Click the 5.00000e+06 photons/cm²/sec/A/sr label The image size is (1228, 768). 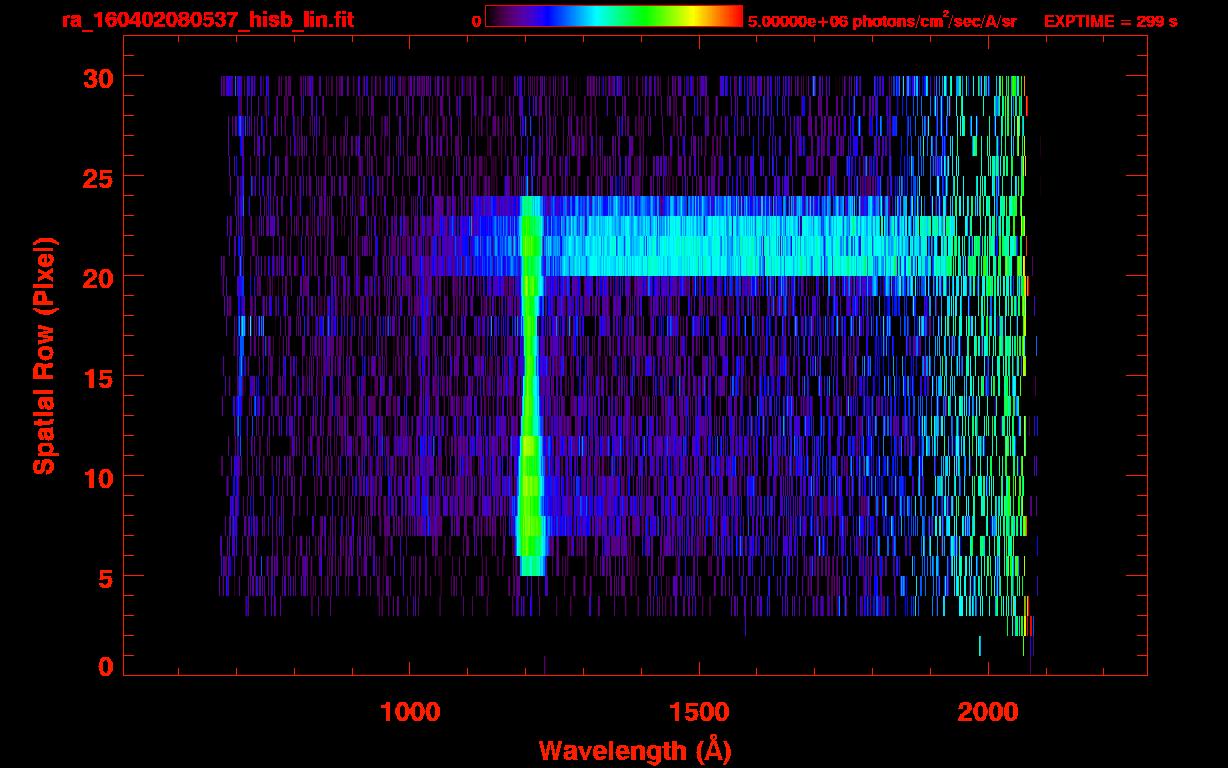[x=882, y=20]
